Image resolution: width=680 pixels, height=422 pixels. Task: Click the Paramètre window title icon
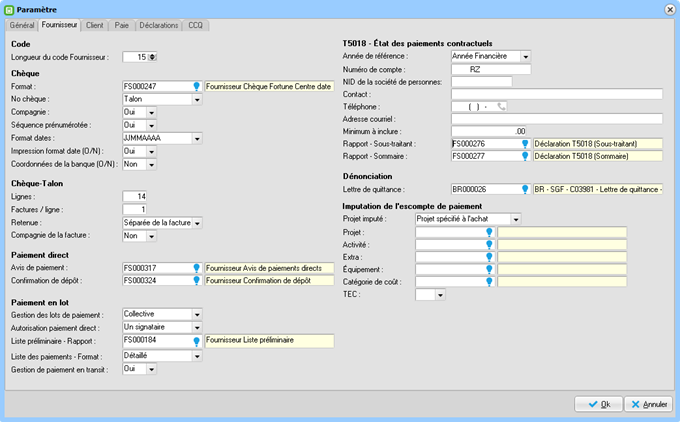point(9,10)
